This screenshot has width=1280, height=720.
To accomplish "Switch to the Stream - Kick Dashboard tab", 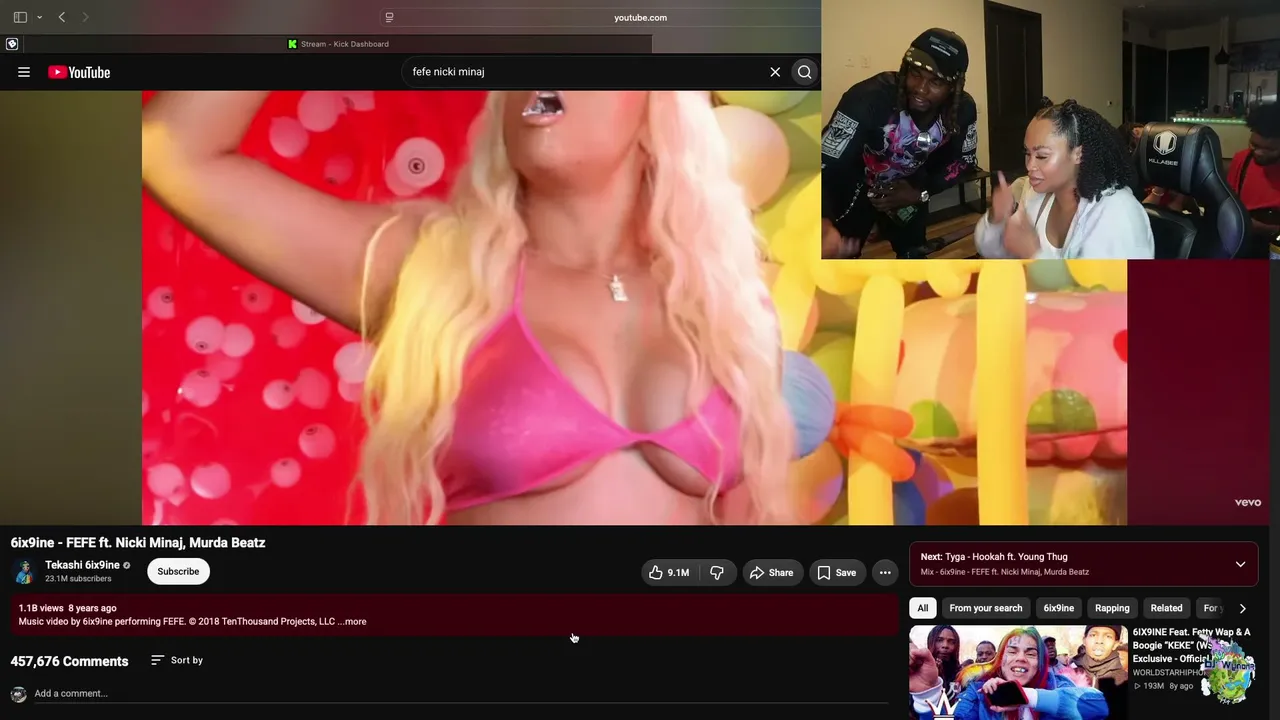I will pos(338,44).
